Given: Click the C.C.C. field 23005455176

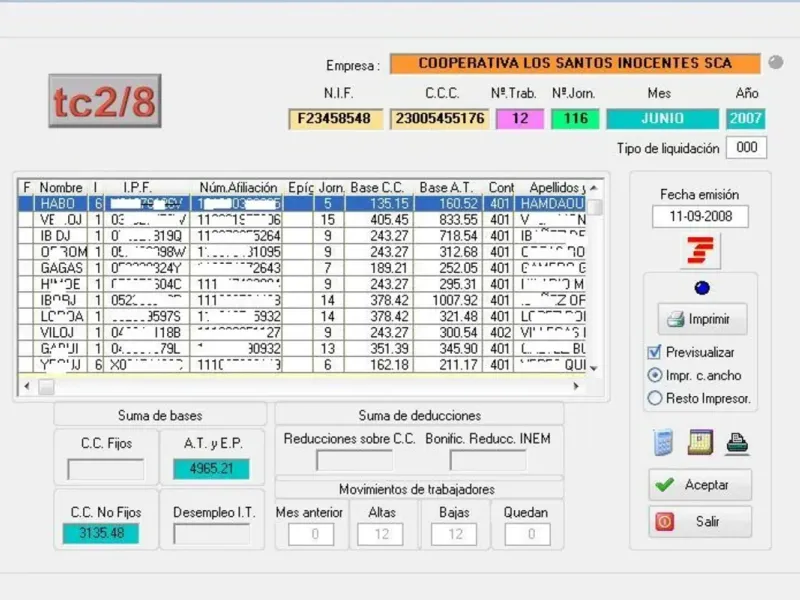Looking at the screenshot, I should coord(440,118).
